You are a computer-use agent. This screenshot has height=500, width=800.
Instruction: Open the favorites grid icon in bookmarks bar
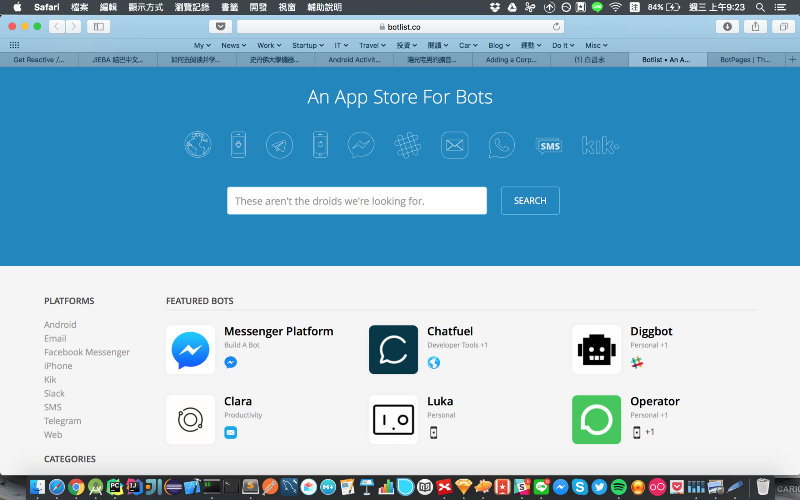[14, 45]
